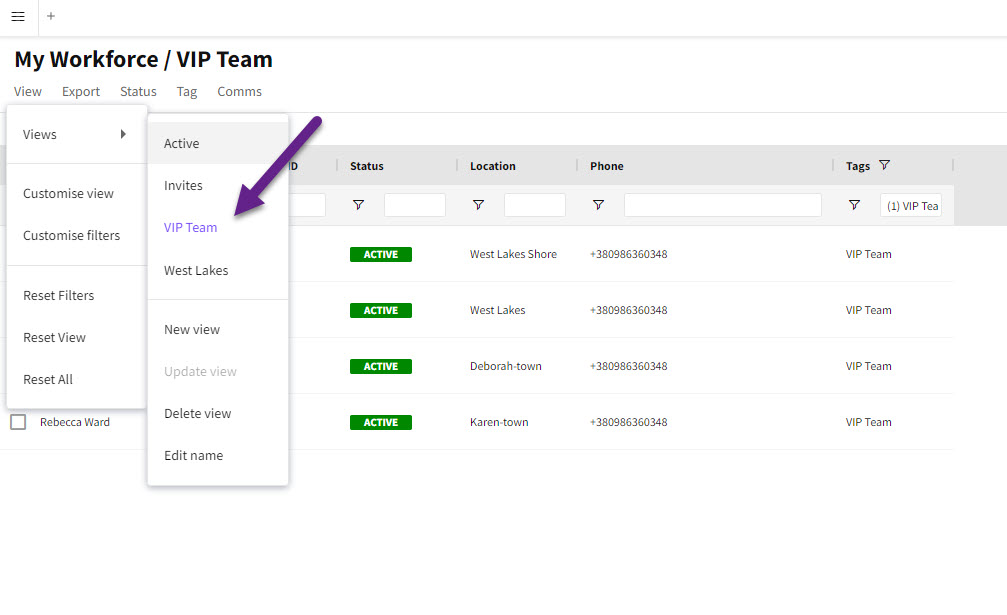
Task: Click the Location filter input box
Action: [534, 205]
